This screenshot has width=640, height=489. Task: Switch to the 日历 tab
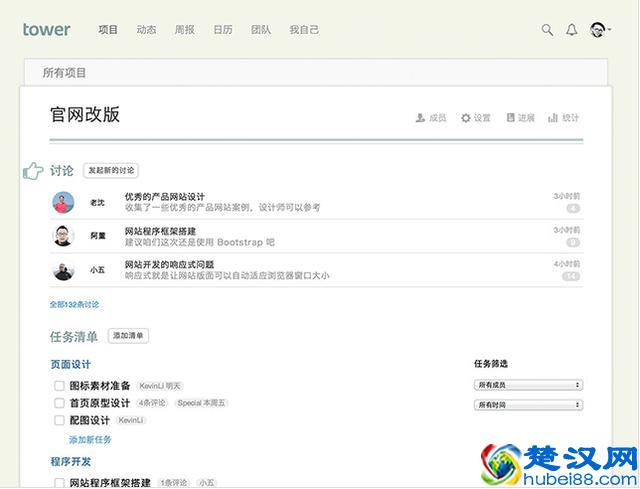point(223,30)
